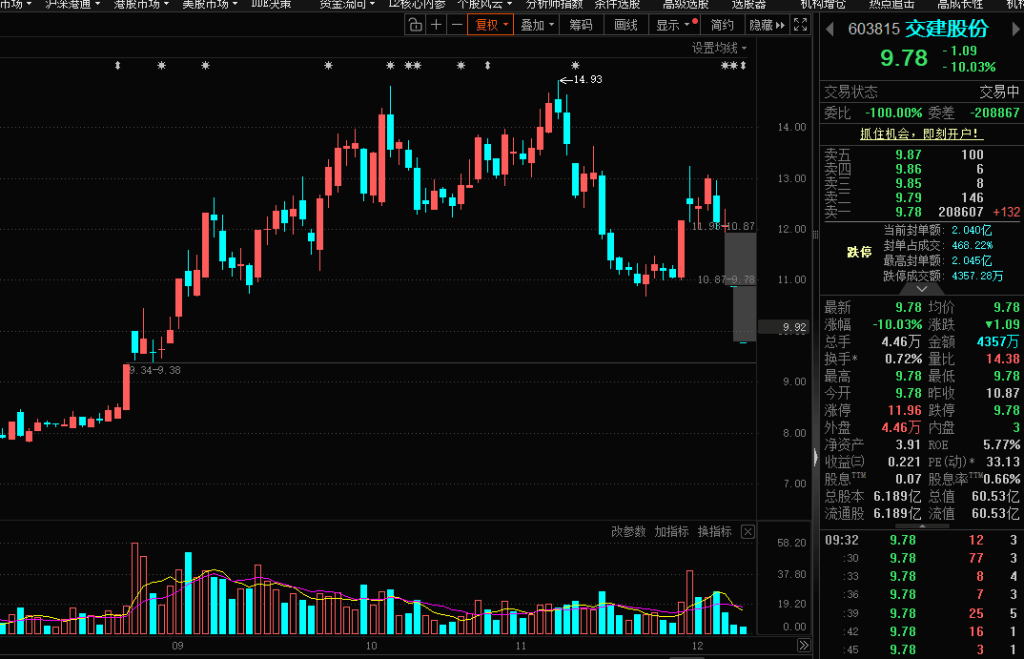The width and height of the screenshot is (1024, 659).
Task: Click the 抓住机会，即刻开户 link
Action: pyautogui.click(x=921, y=133)
